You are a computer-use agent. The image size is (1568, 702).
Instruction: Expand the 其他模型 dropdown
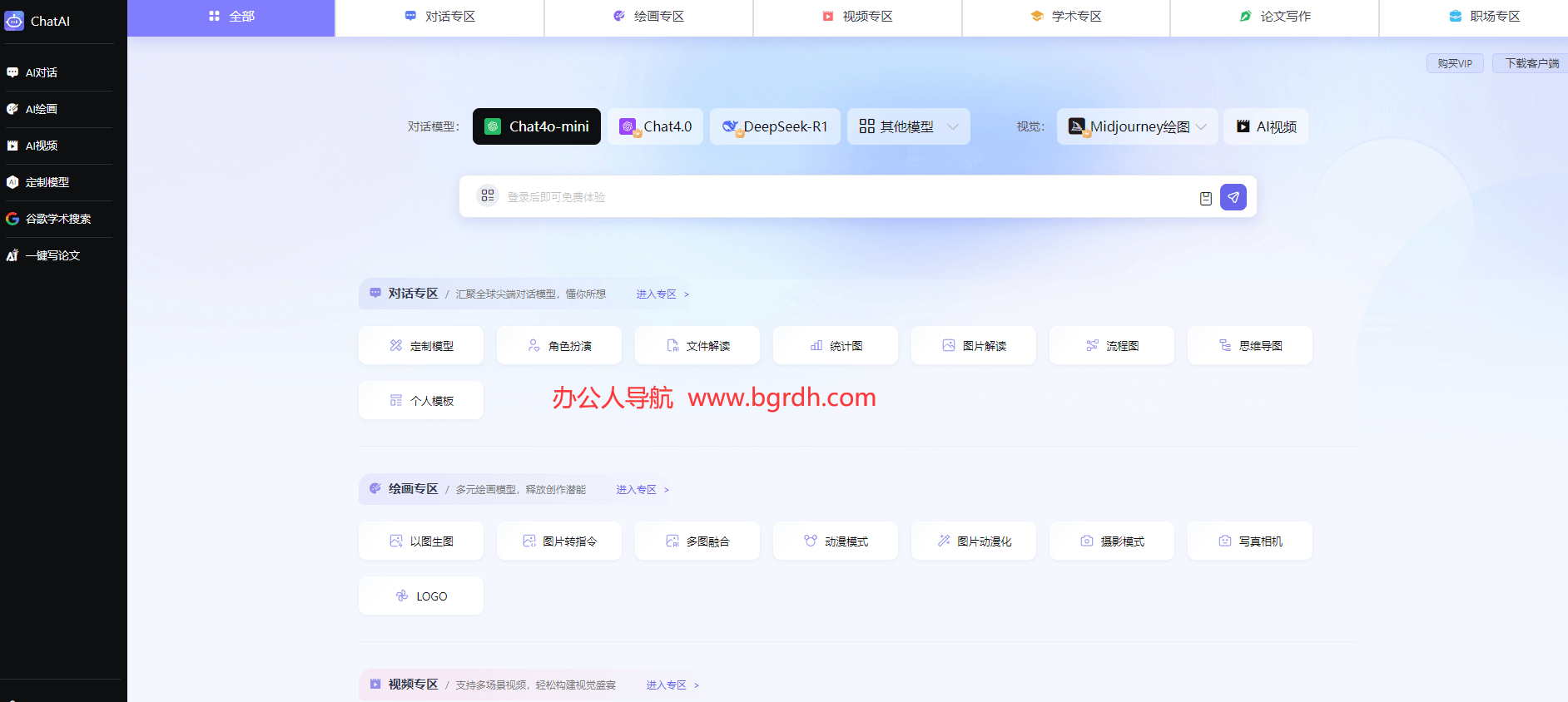pyautogui.click(x=909, y=126)
